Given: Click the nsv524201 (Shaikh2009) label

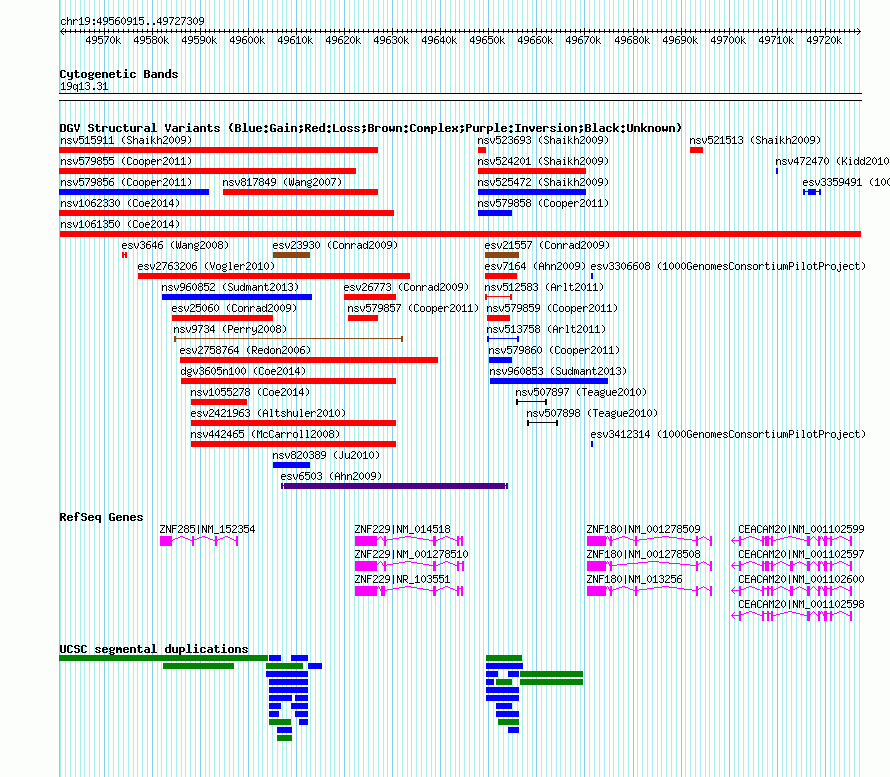Looking at the screenshot, I should [543, 161].
